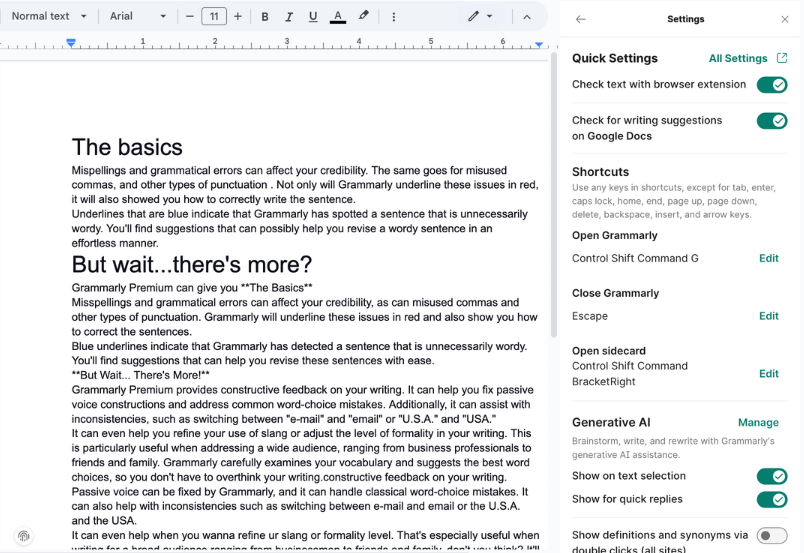Toggle underline formatting
This screenshot has height=553, width=804.
tap(313, 17)
